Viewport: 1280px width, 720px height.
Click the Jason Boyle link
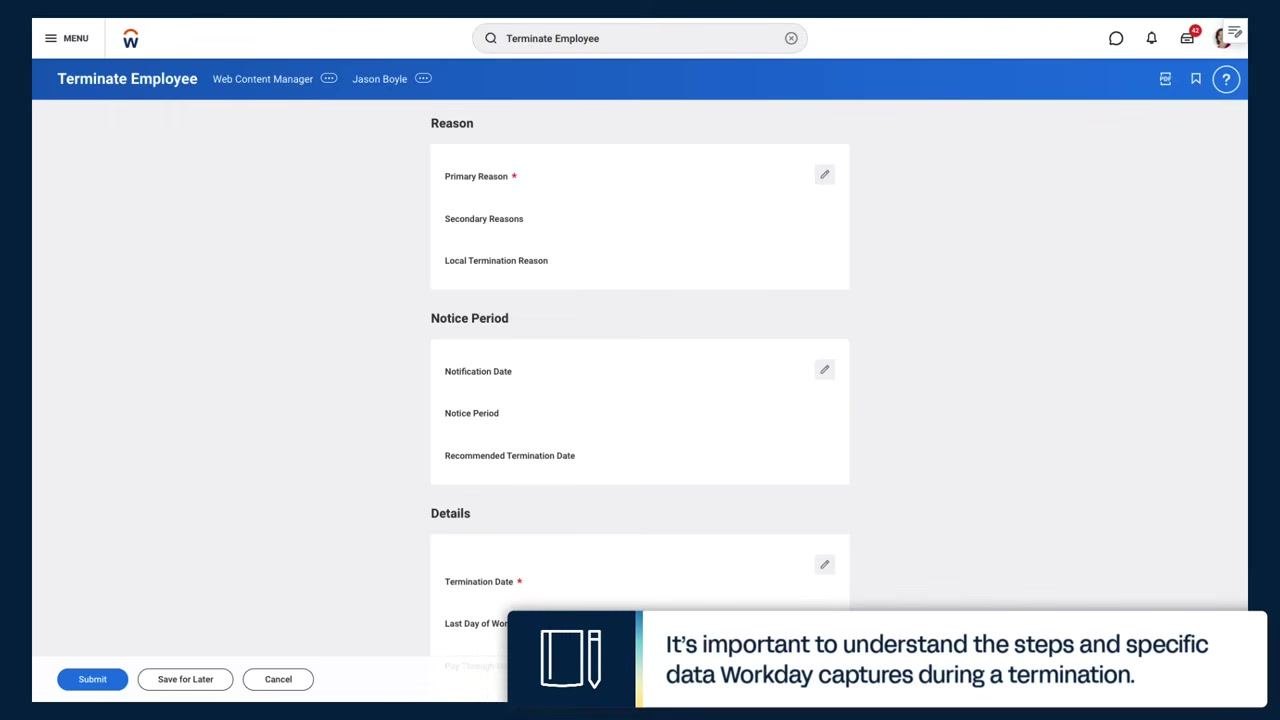click(380, 79)
